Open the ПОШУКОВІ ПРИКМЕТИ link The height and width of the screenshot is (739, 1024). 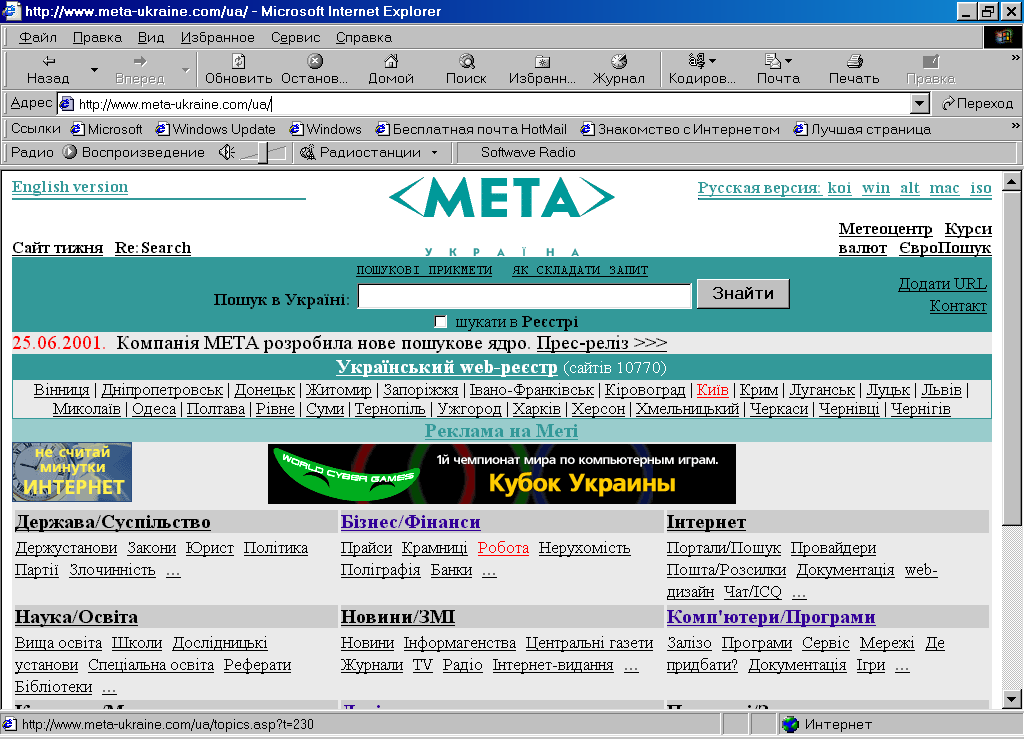point(424,270)
